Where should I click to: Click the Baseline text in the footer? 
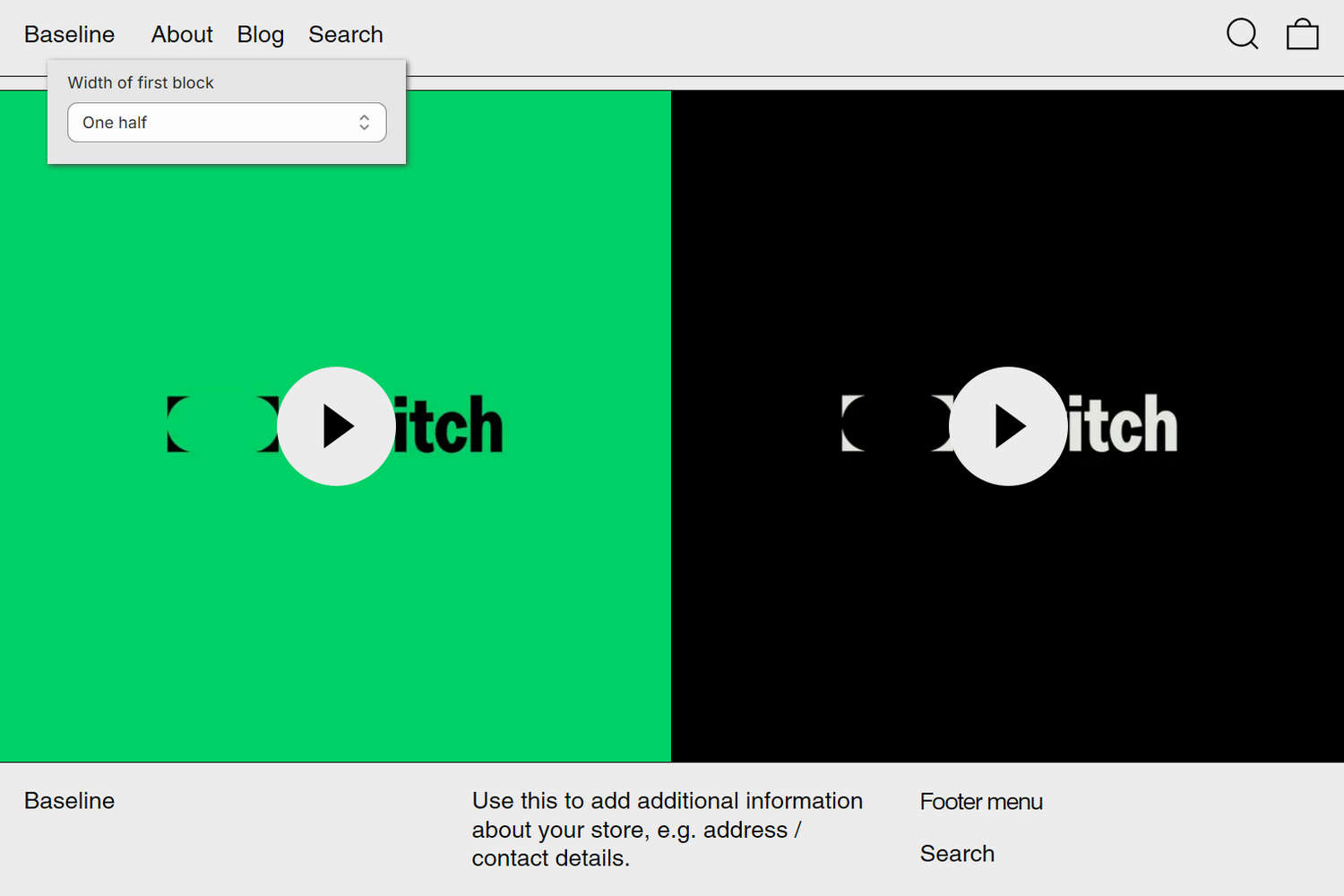click(x=68, y=800)
